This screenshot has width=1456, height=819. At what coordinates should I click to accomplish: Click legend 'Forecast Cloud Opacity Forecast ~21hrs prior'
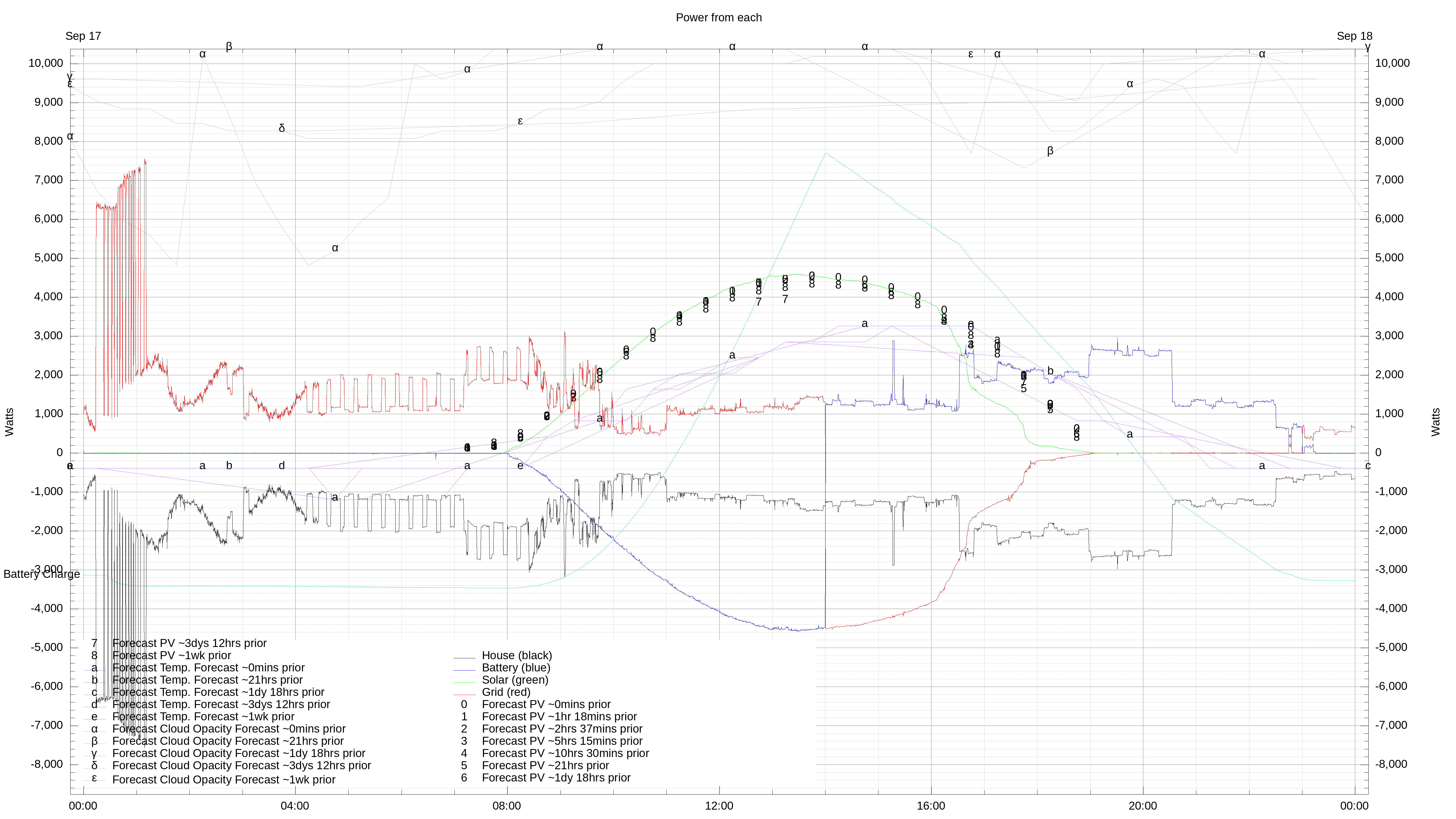pos(228,741)
